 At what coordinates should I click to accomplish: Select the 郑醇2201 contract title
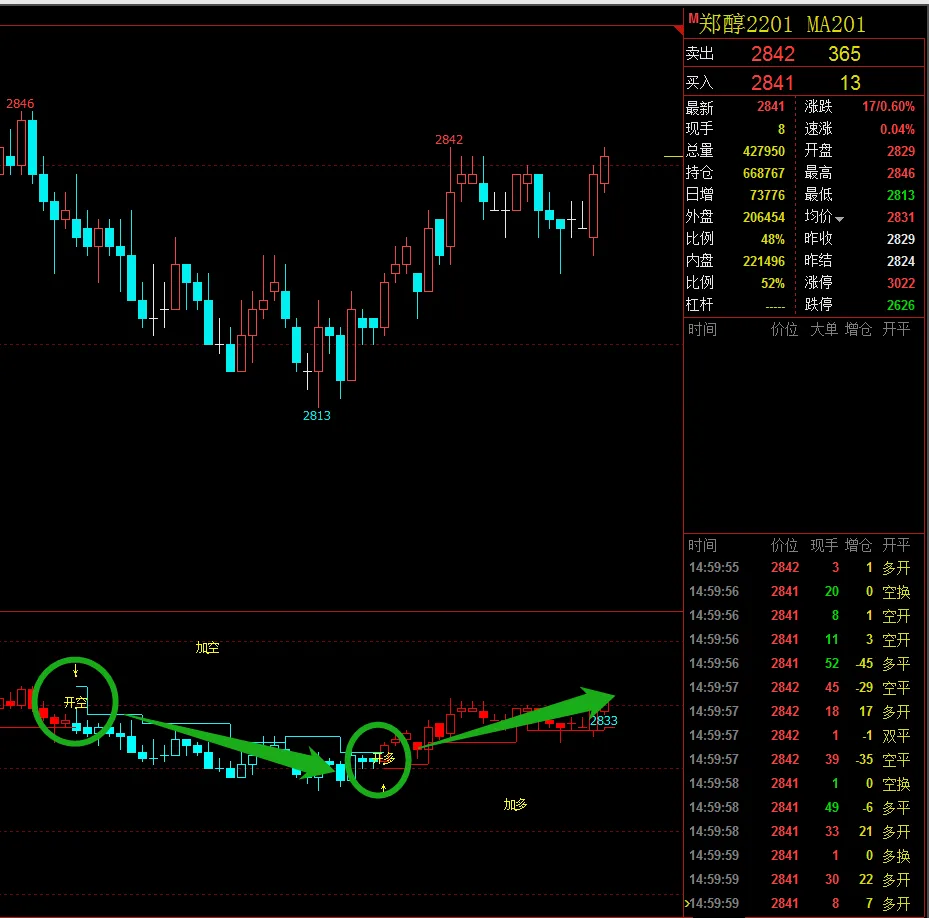(x=745, y=24)
